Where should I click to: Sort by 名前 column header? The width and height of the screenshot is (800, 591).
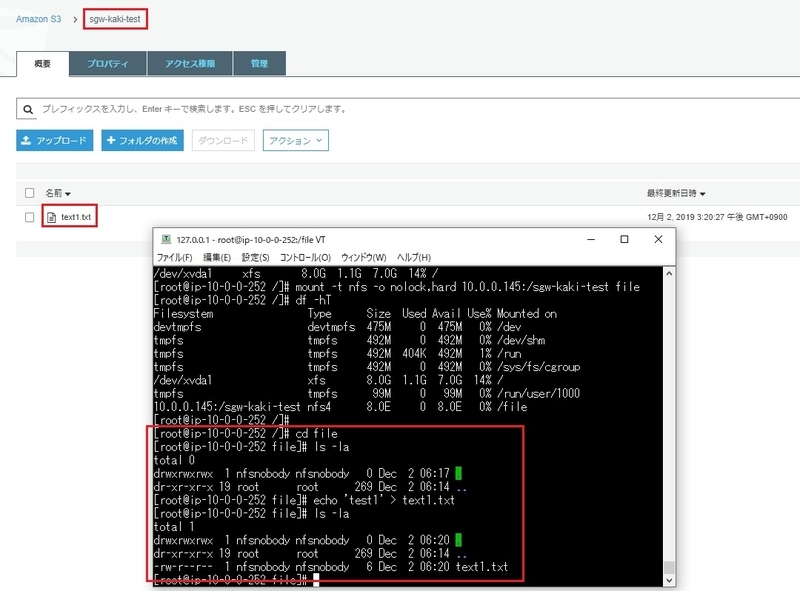point(58,193)
